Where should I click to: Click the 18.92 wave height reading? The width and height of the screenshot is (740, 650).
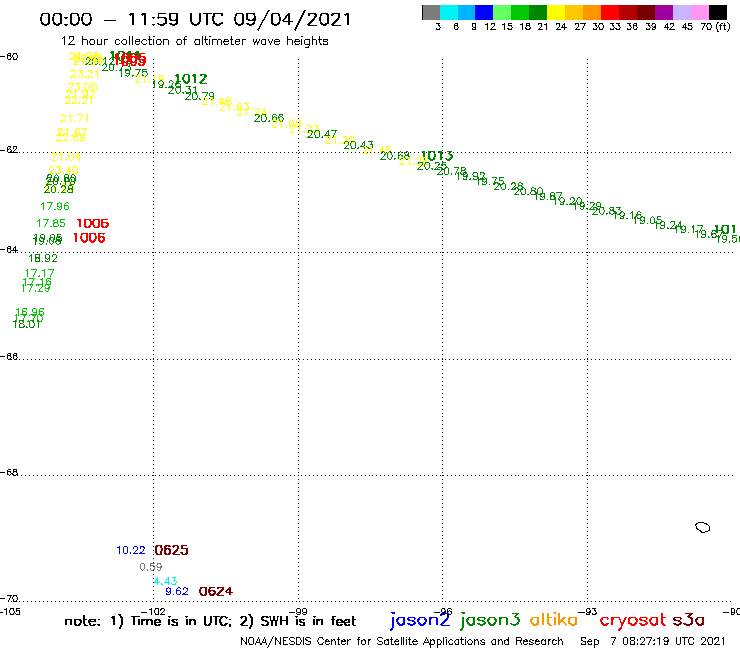click(x=43, y=258)
